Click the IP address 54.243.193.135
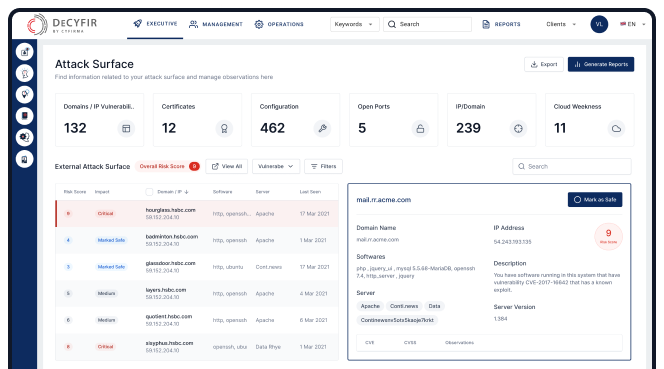Viewport: 664px width, 369px height. click(x=512, y=242)
